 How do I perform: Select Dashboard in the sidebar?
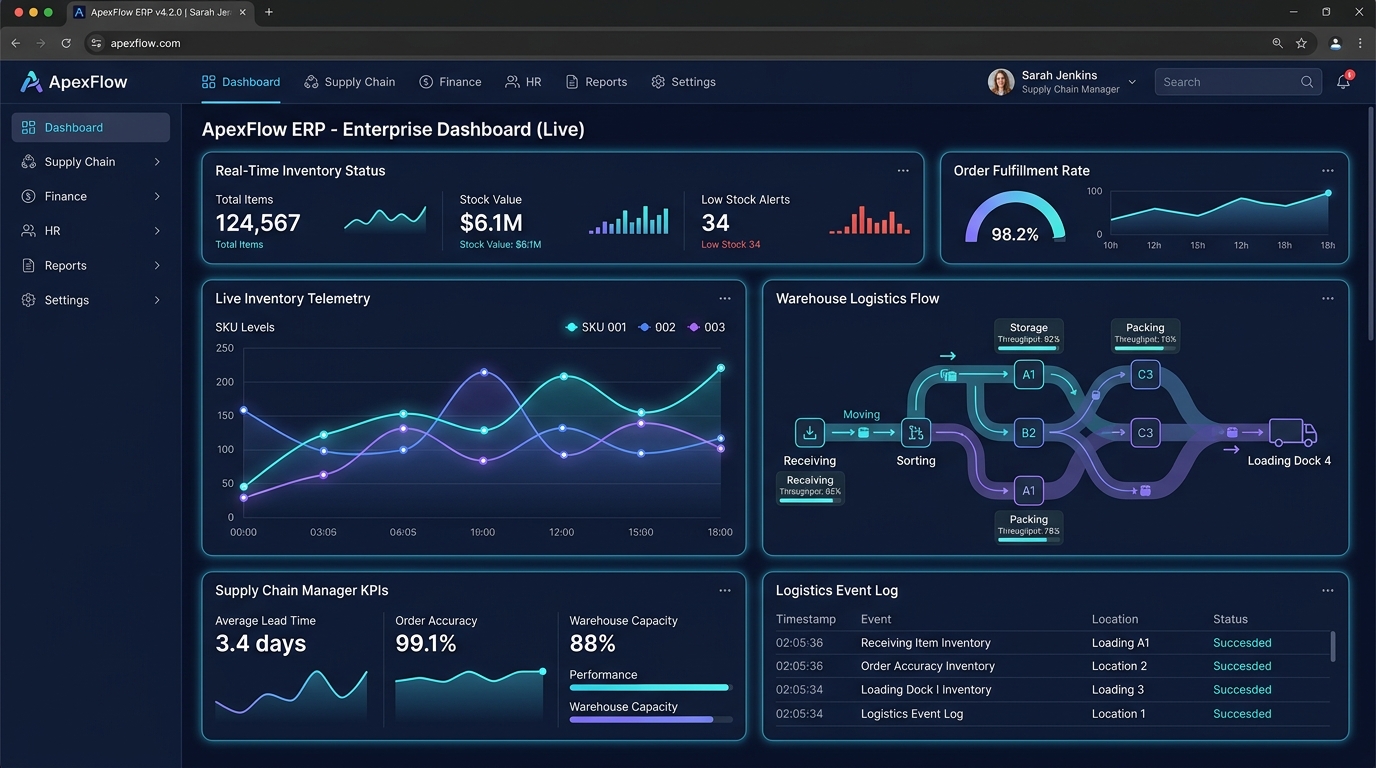(90, 127)
